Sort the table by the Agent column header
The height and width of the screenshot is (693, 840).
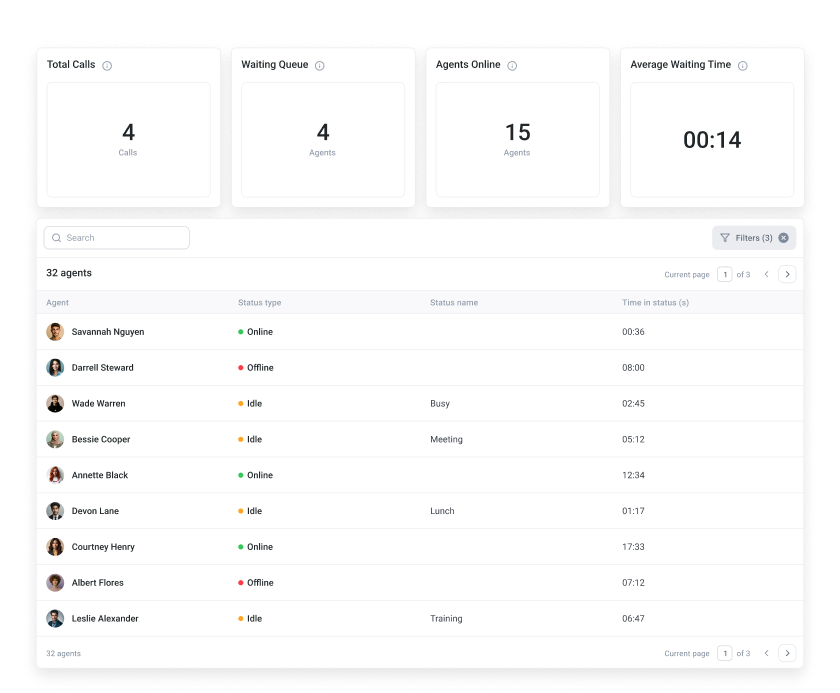(57, 302)
